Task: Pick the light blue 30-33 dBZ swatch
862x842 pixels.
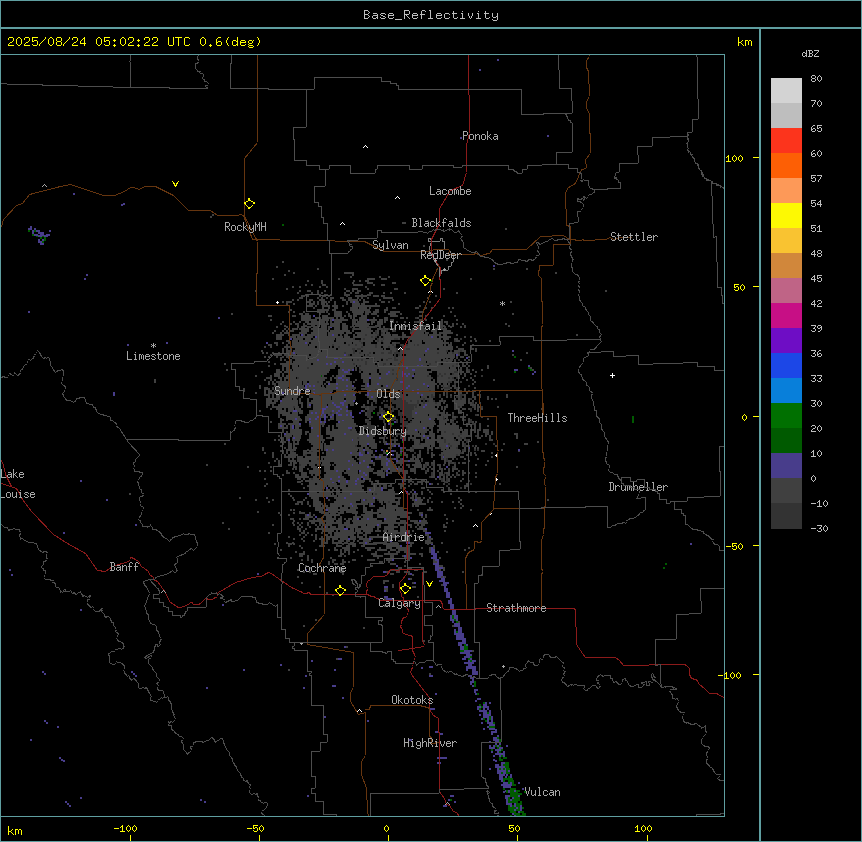Action: [786, 391]
